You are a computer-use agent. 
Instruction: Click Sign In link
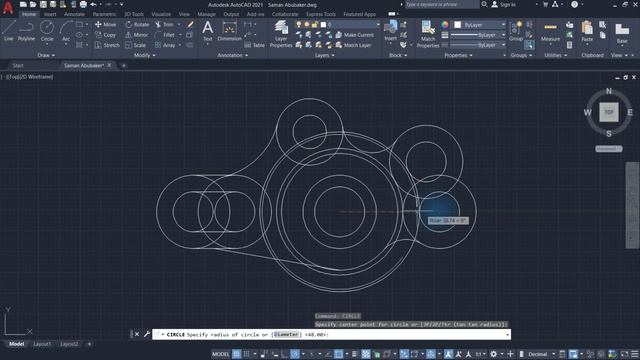503,4
